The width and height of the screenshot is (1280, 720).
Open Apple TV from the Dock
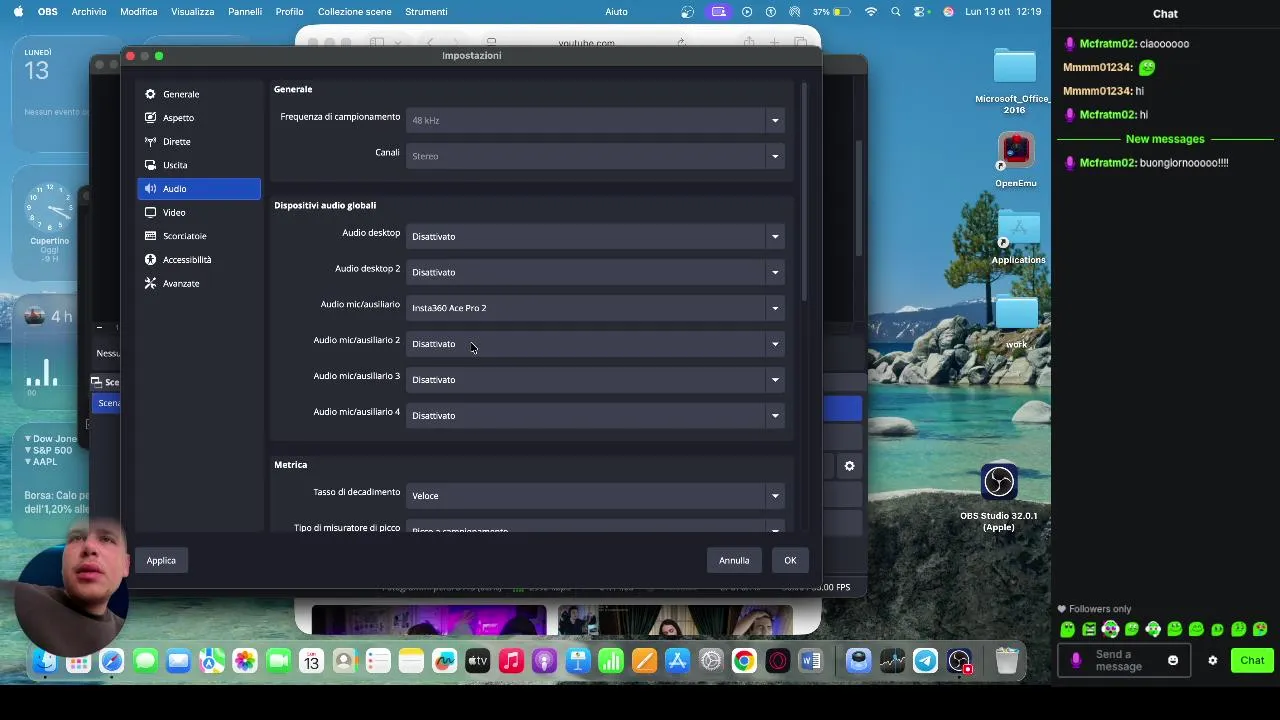478,661
